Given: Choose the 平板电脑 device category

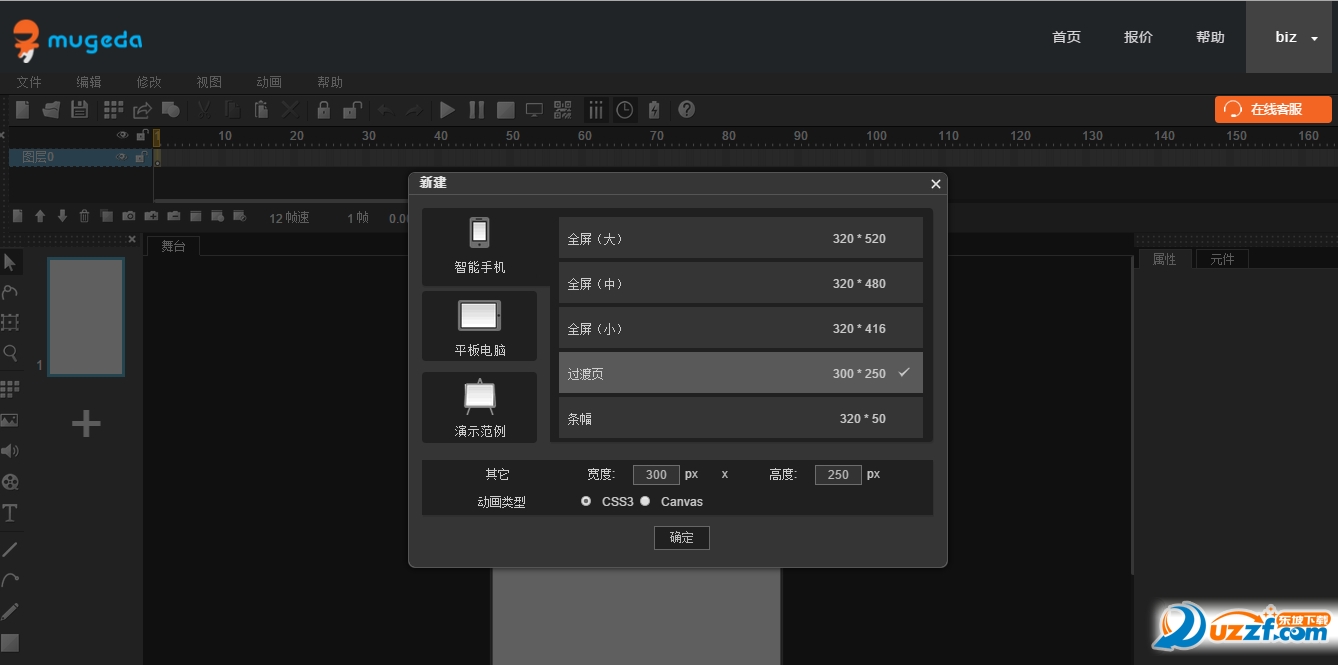Looking at the screenshot, I should click(480, 326).
